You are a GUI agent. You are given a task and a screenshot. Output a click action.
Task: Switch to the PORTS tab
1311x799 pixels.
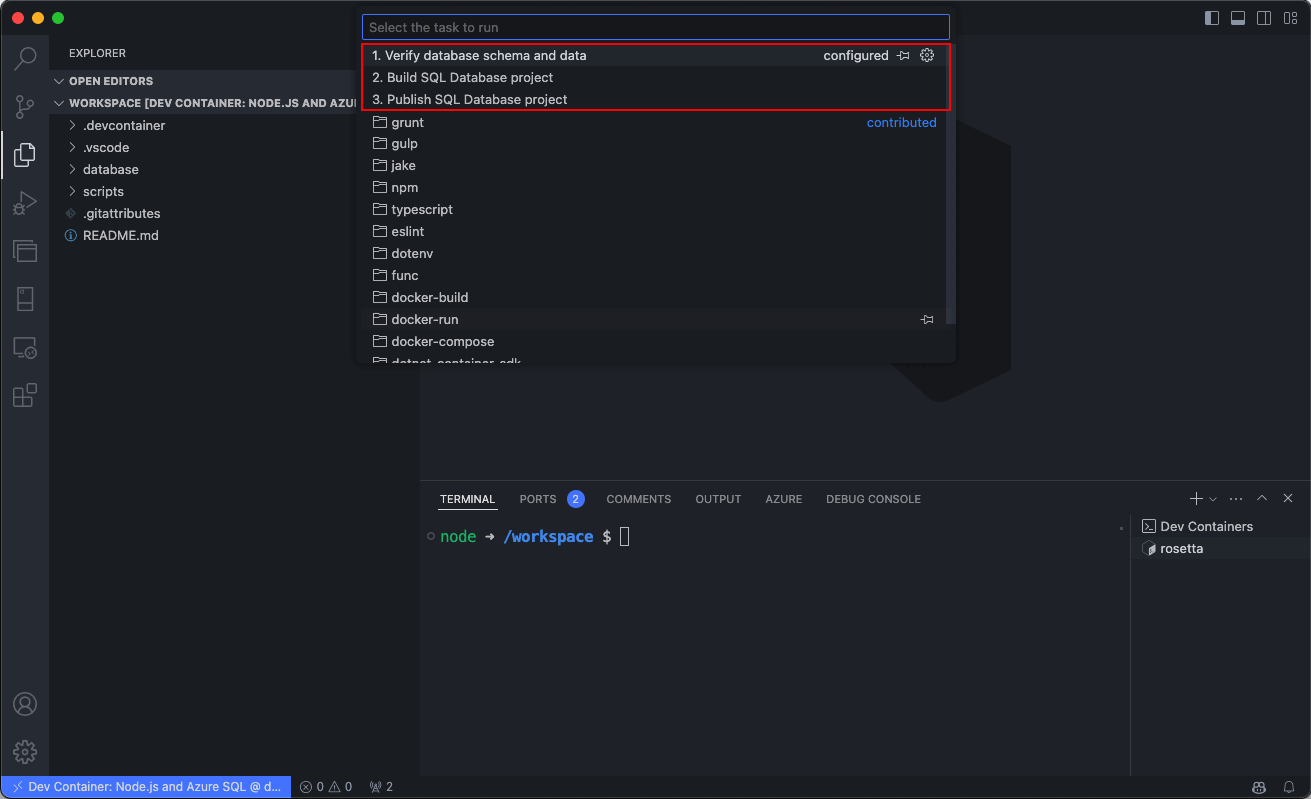tap(537, 499)
